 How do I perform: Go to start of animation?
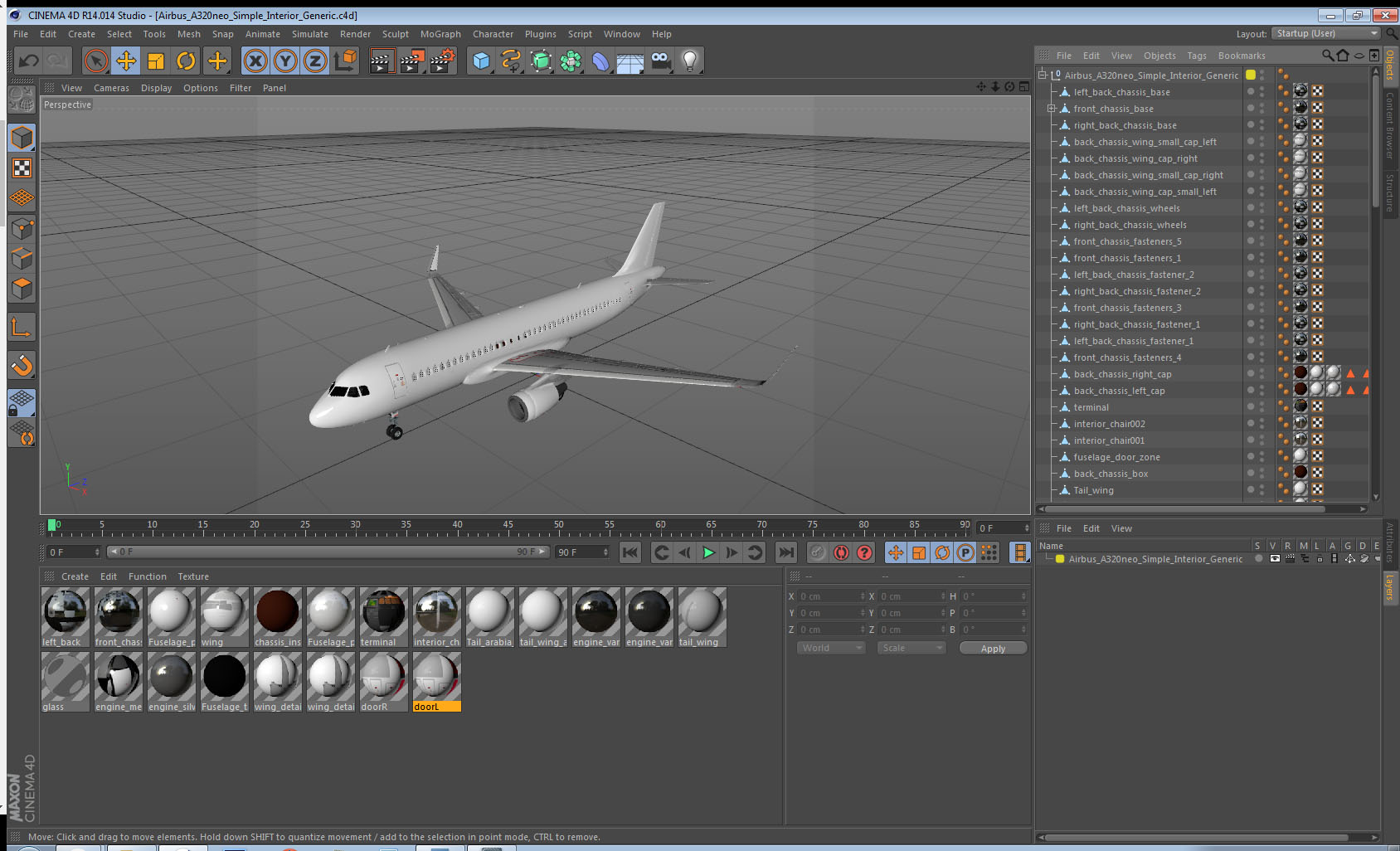coord(630,552)
